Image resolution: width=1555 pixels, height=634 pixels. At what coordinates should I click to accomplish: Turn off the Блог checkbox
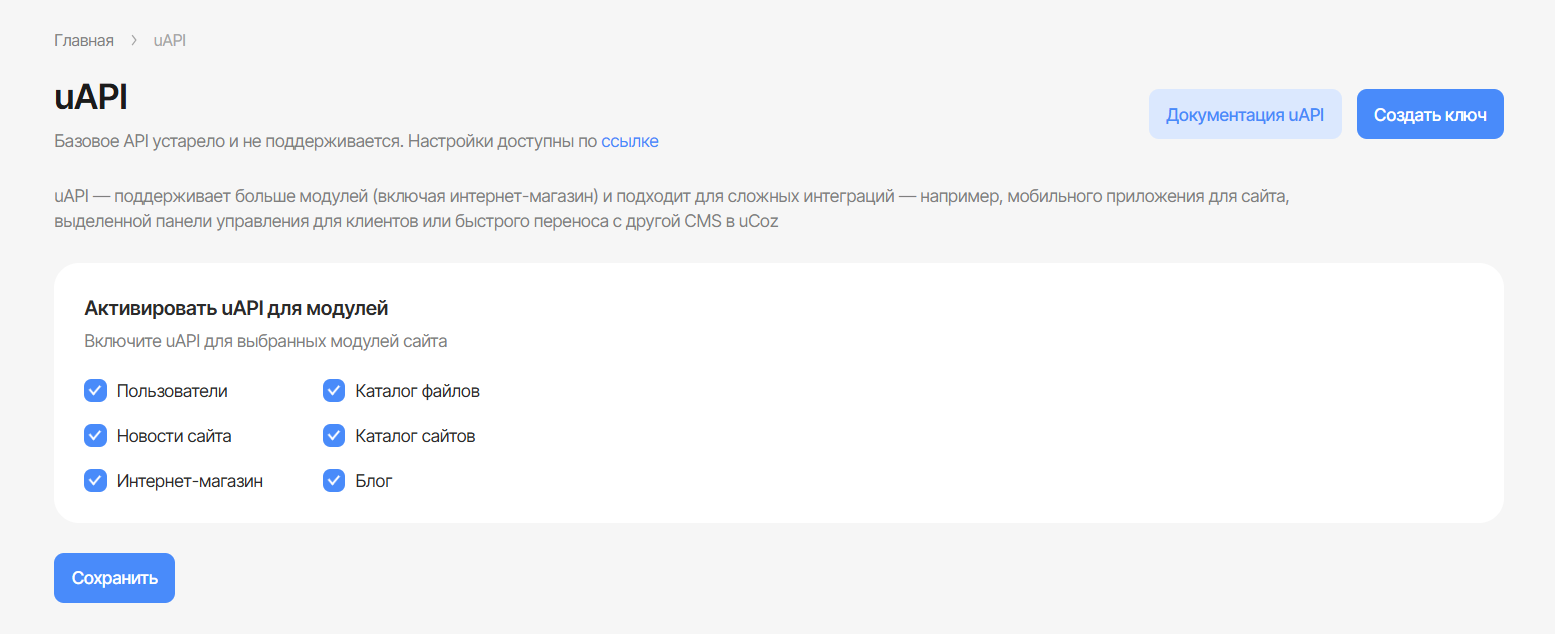(x=334, y=481)
